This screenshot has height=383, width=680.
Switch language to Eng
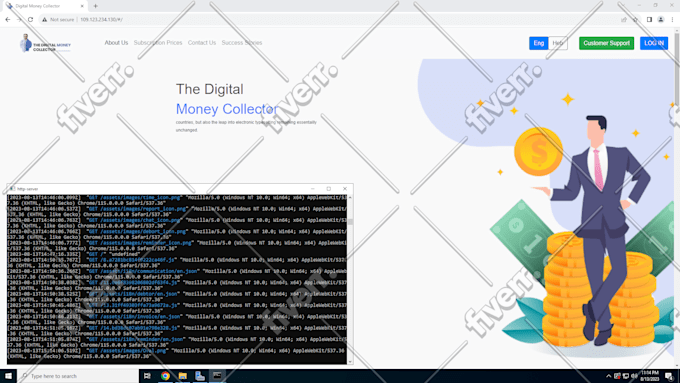539,43
